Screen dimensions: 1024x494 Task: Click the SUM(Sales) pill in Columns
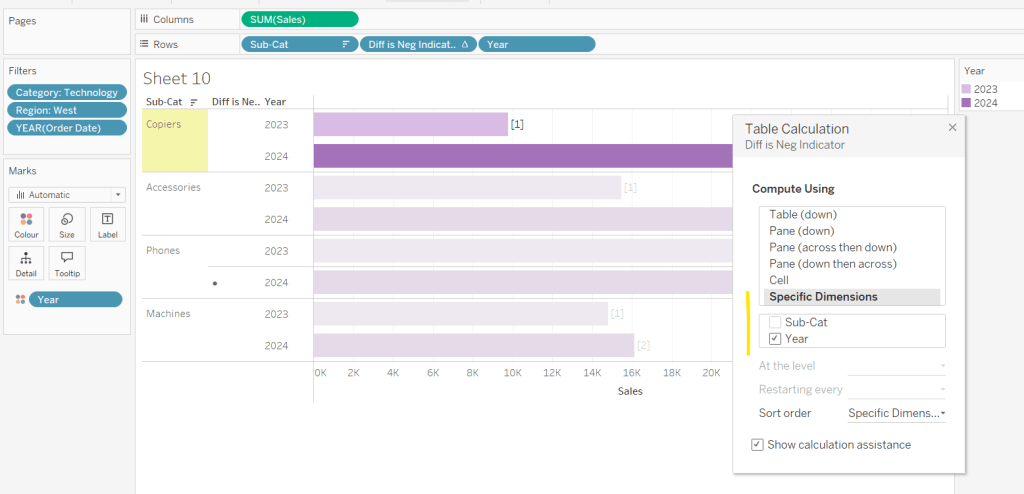point(299,19)
